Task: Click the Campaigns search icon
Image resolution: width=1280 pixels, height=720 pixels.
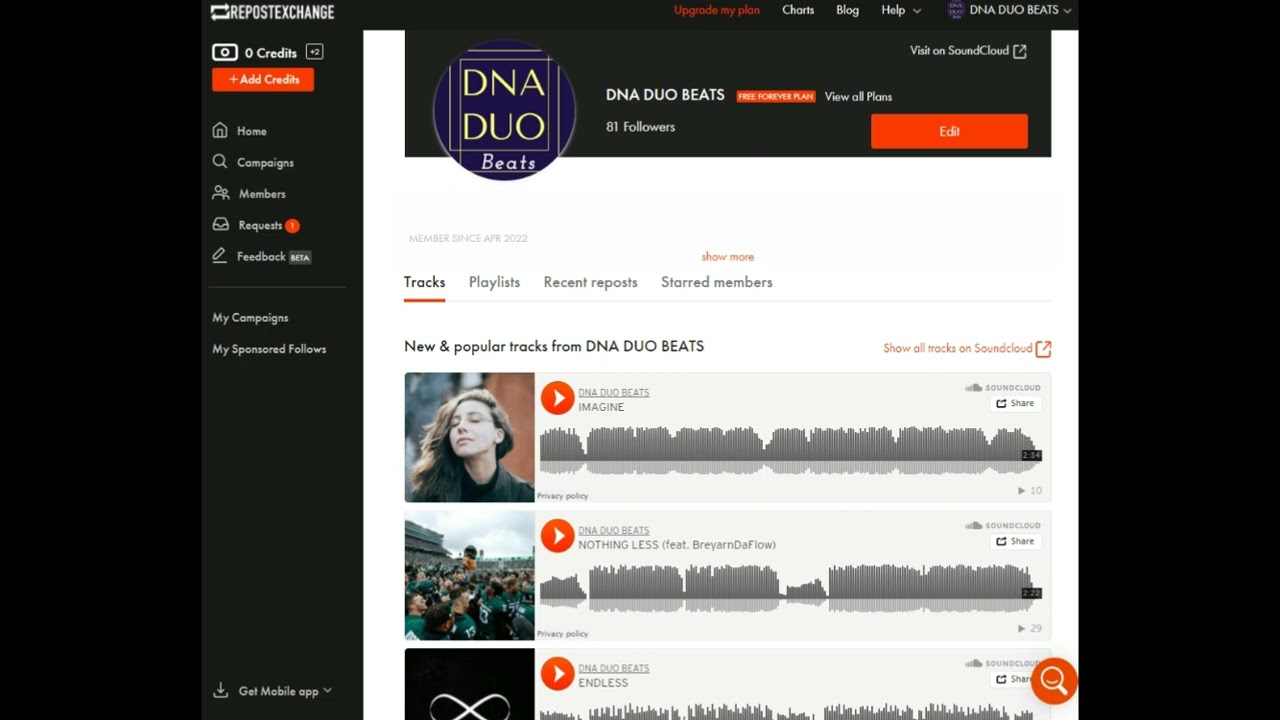Action: coord(220,161)
